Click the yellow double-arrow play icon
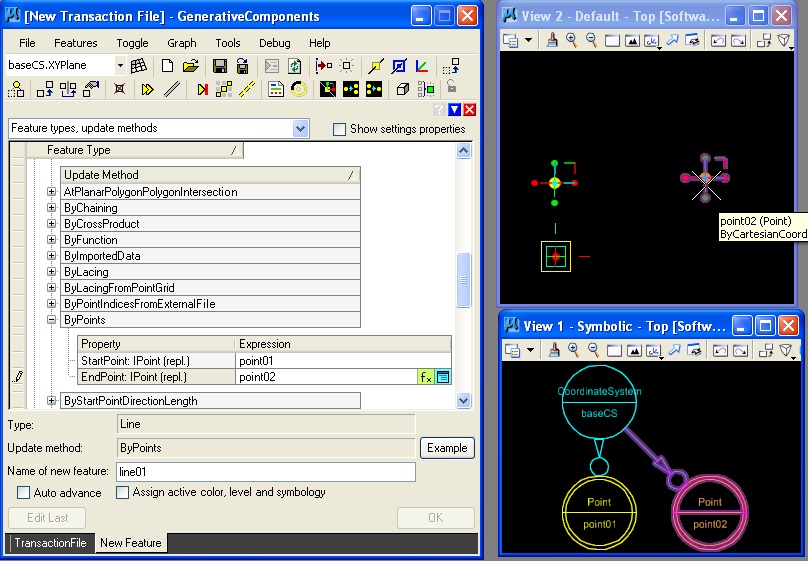The width and height of the screenshot is (808, 561). (147, 89)
